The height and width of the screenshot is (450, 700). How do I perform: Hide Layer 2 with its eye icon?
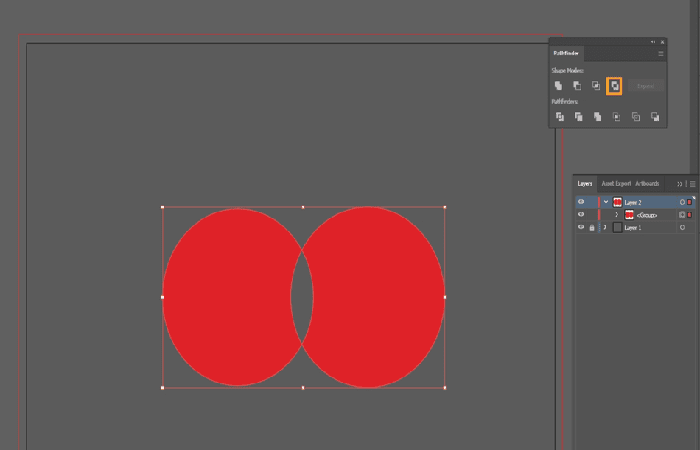pyautogui.click(x=581, y=202)
